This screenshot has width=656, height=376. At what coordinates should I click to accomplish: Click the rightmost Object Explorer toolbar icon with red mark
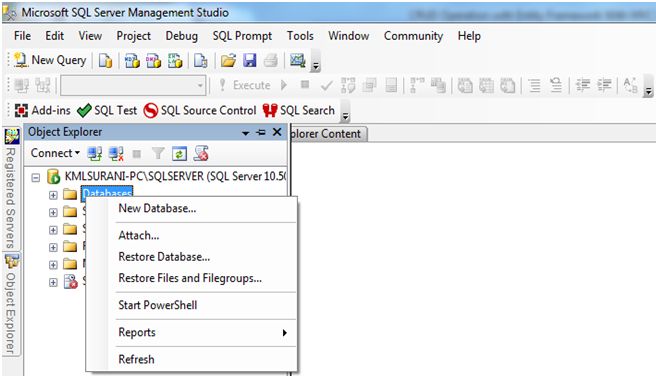click(x=201, y=154)
